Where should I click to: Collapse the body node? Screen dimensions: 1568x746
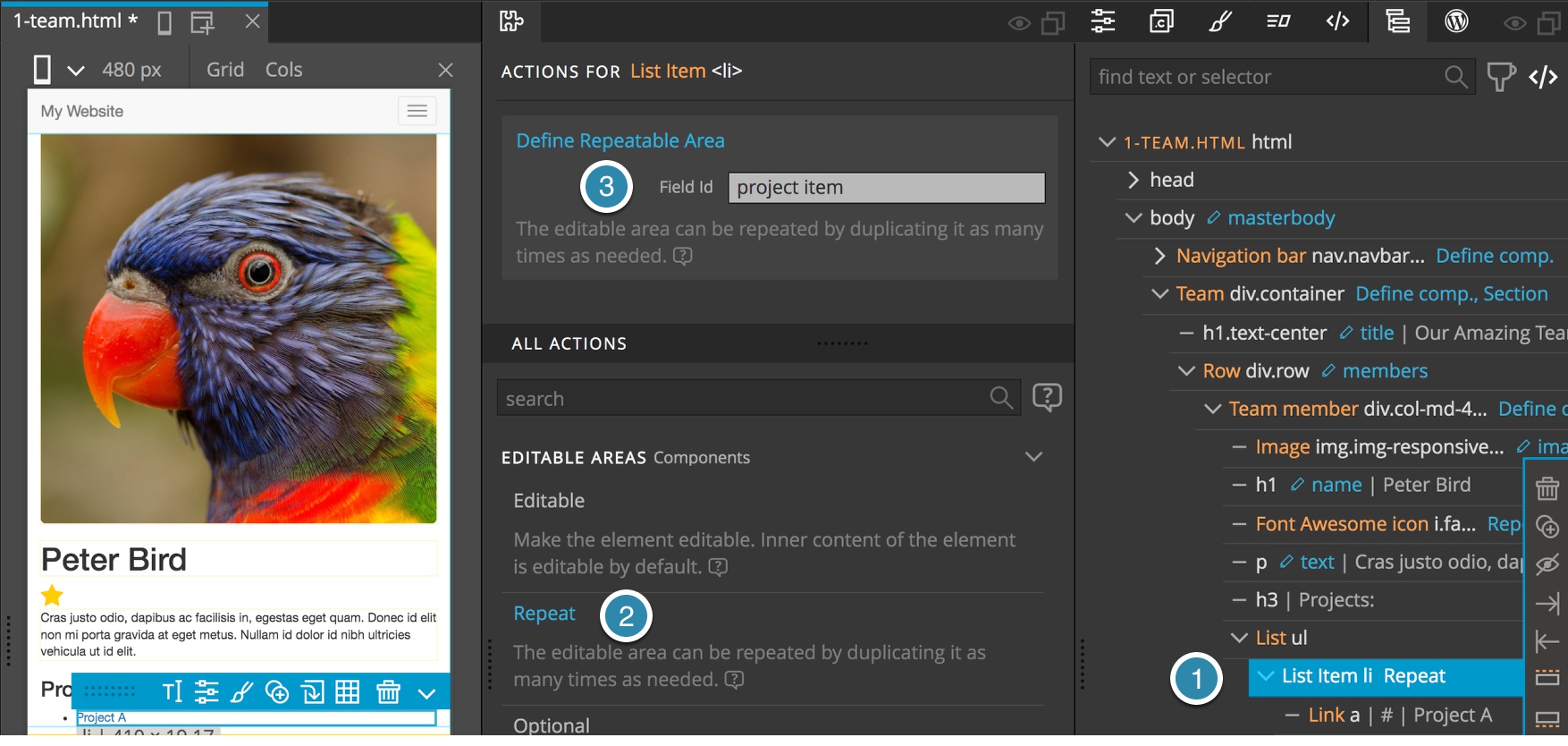(x=1134, y=218)
